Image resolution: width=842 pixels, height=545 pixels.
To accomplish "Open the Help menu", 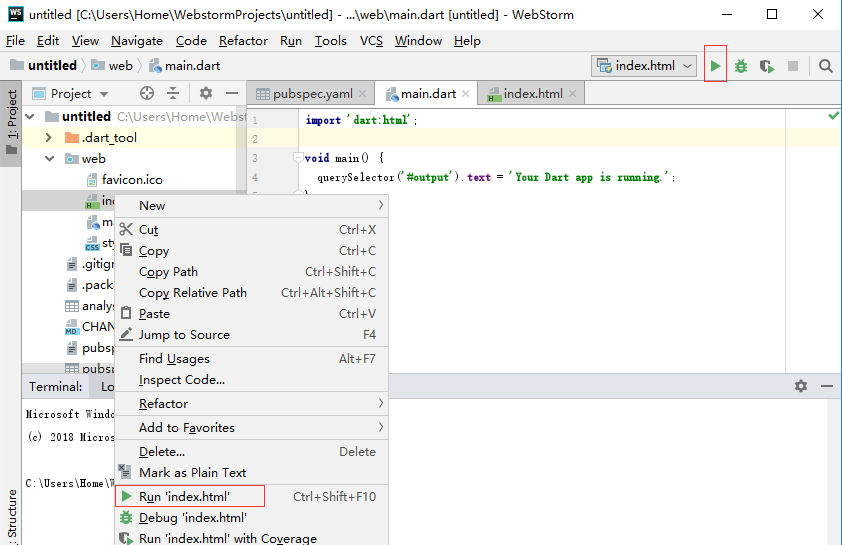I will (467, 41).
